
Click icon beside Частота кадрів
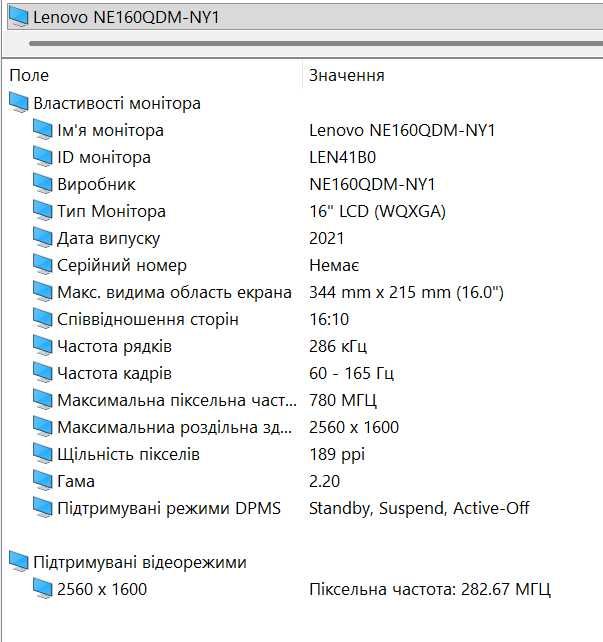43,373
